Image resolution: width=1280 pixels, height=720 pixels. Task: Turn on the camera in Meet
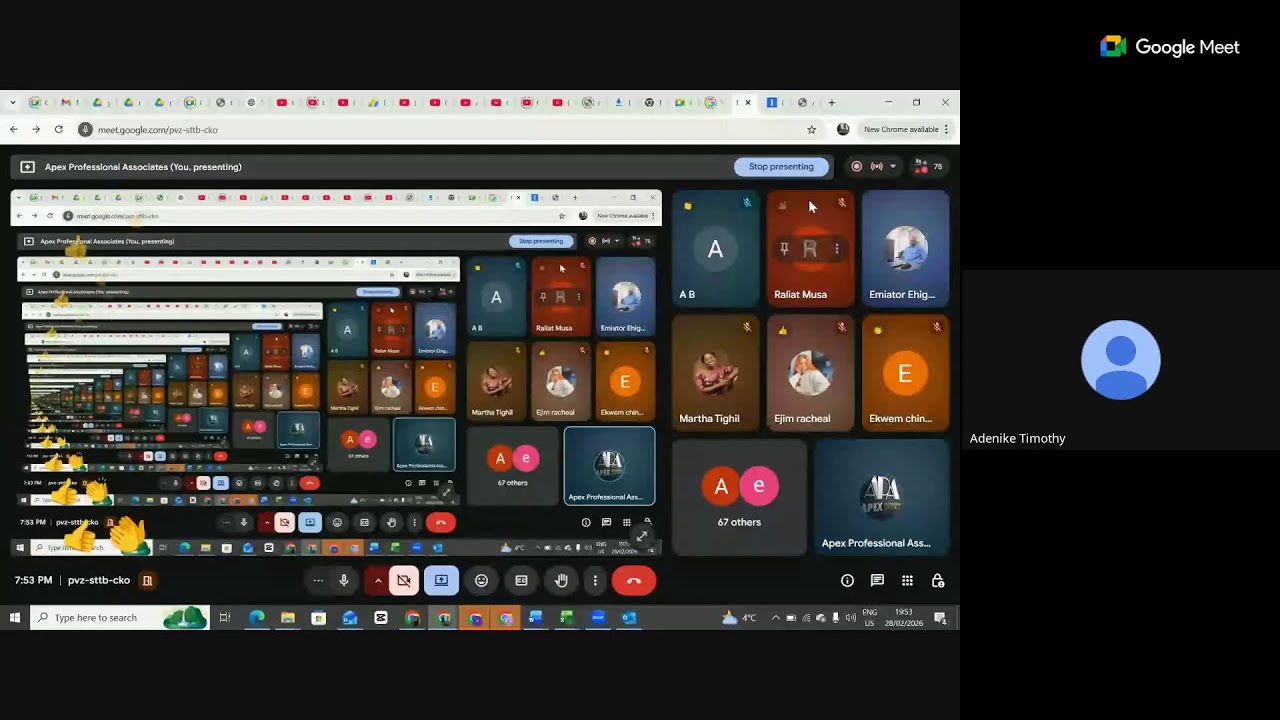404,581
